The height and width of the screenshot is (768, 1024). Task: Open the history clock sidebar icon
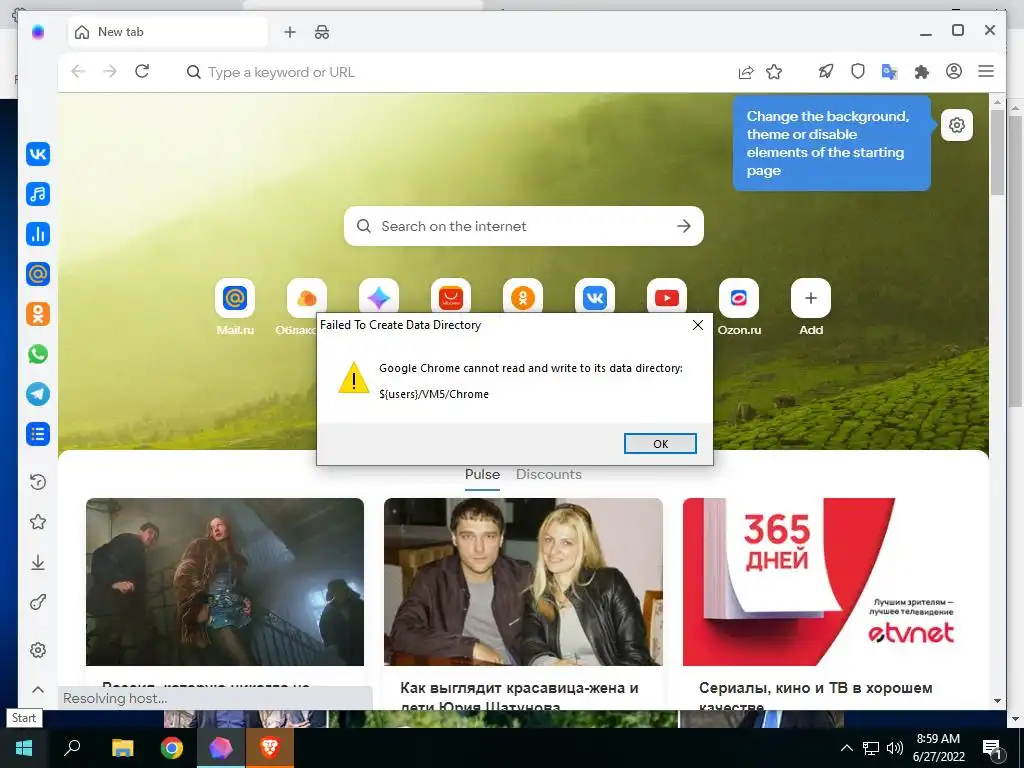tap(38, 482)
